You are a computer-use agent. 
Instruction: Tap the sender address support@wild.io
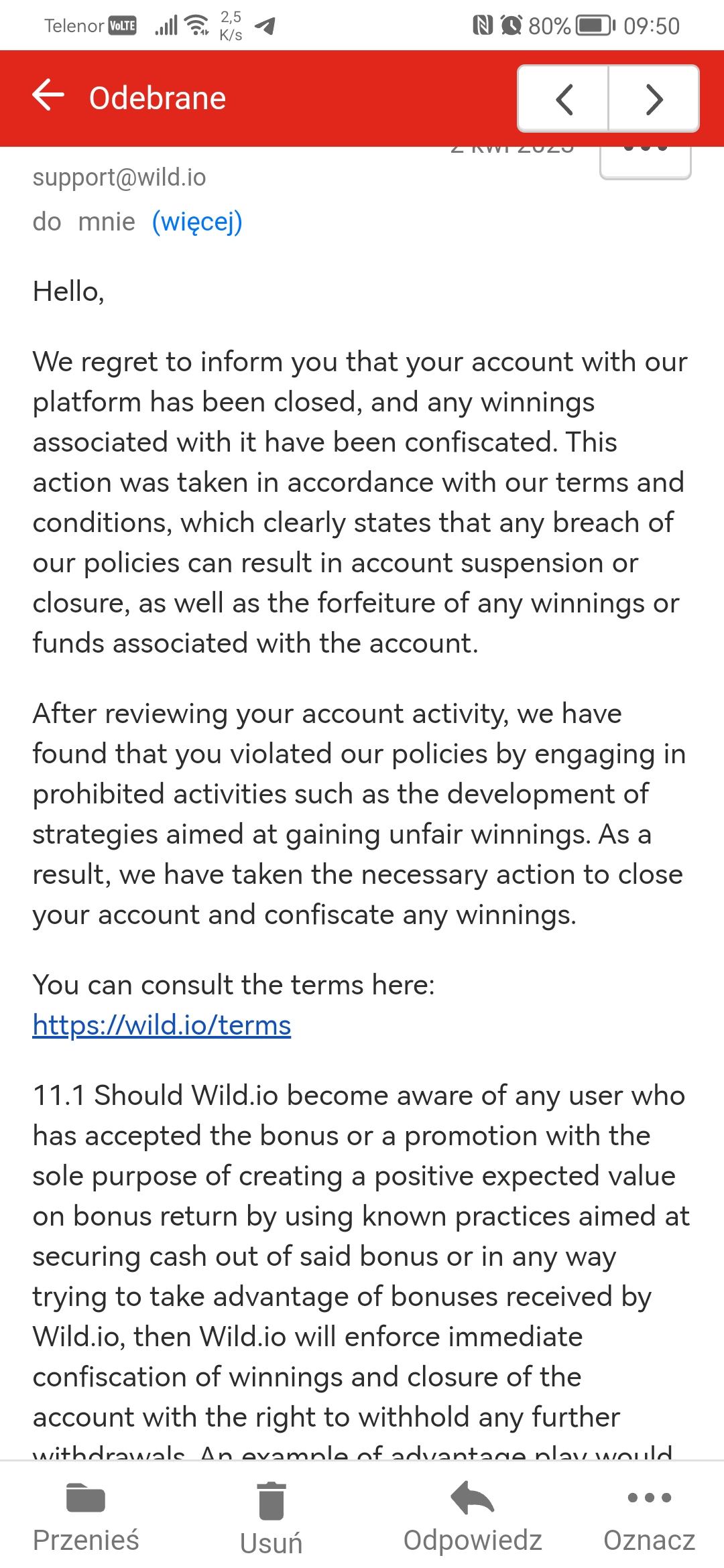(x=119, y=178)
